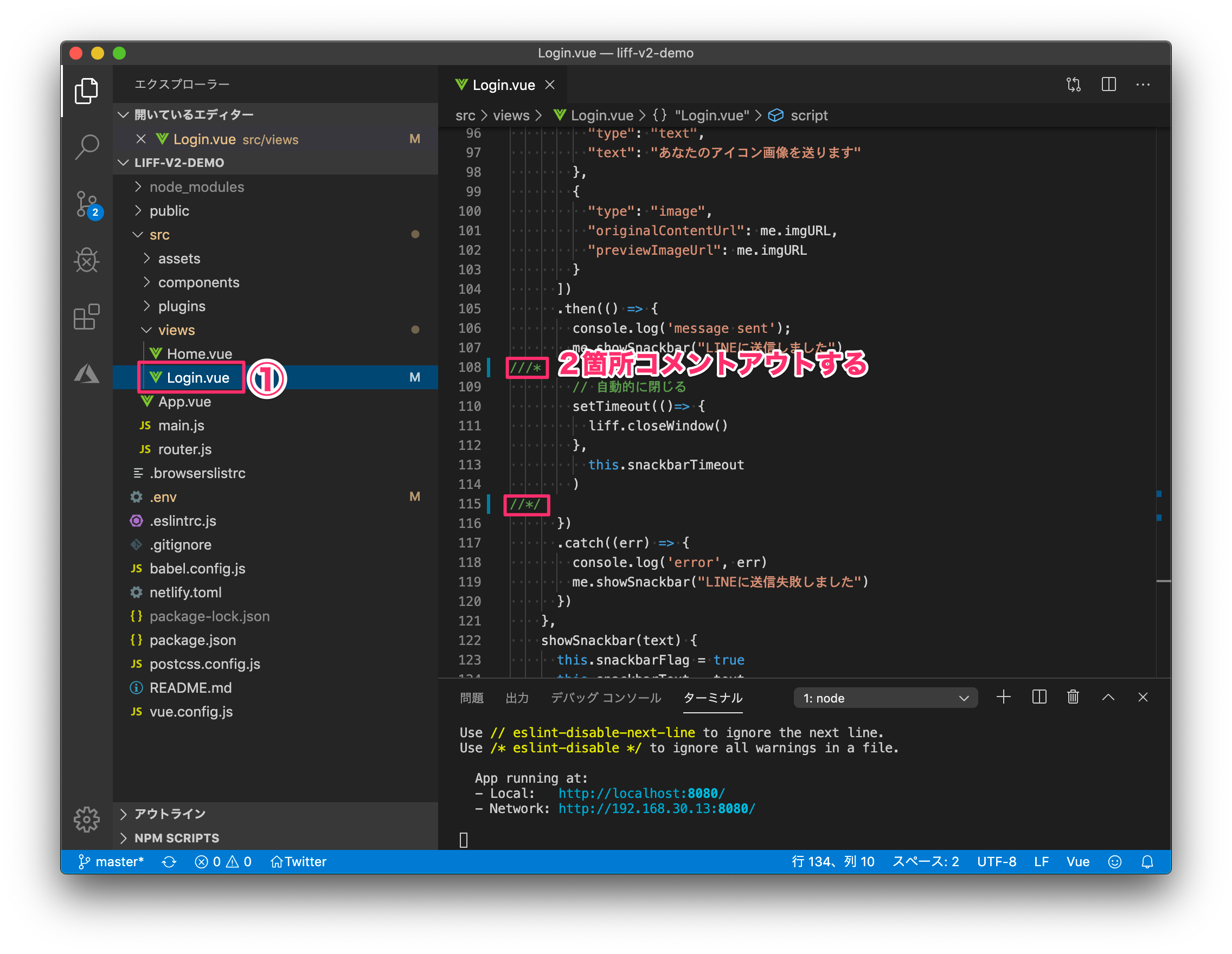The width and height of the screenshot is (1232, 954).
Task: Change language mode Vue
Action: (1077, 861)
